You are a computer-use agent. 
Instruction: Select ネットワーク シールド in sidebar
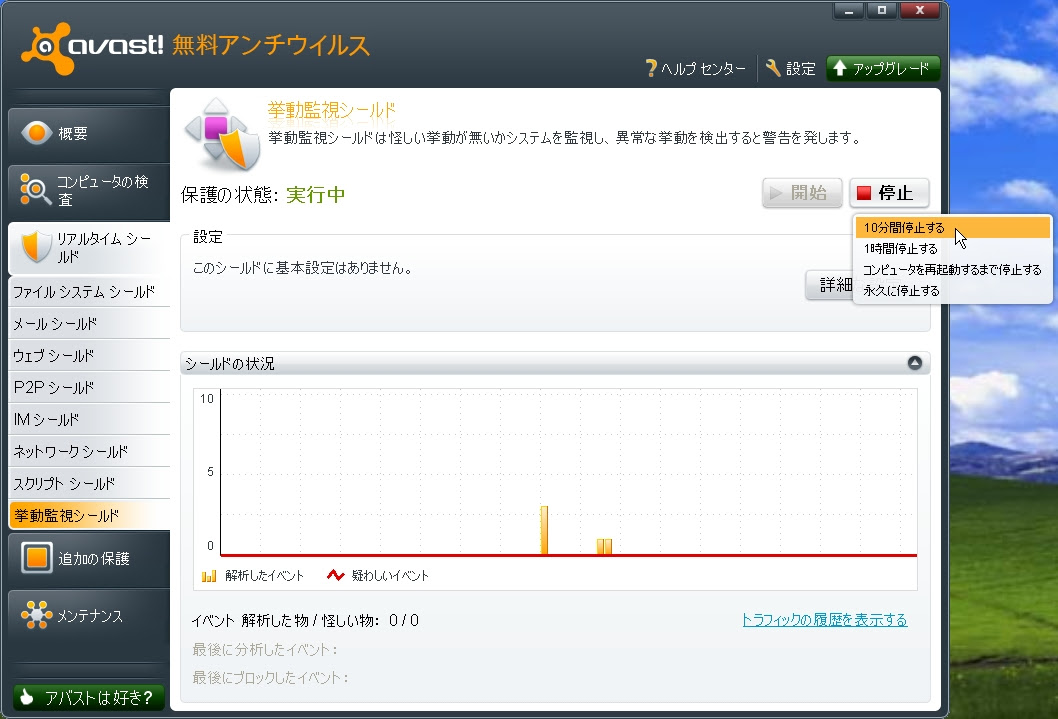pyautogui.click(x=89, y=451)
